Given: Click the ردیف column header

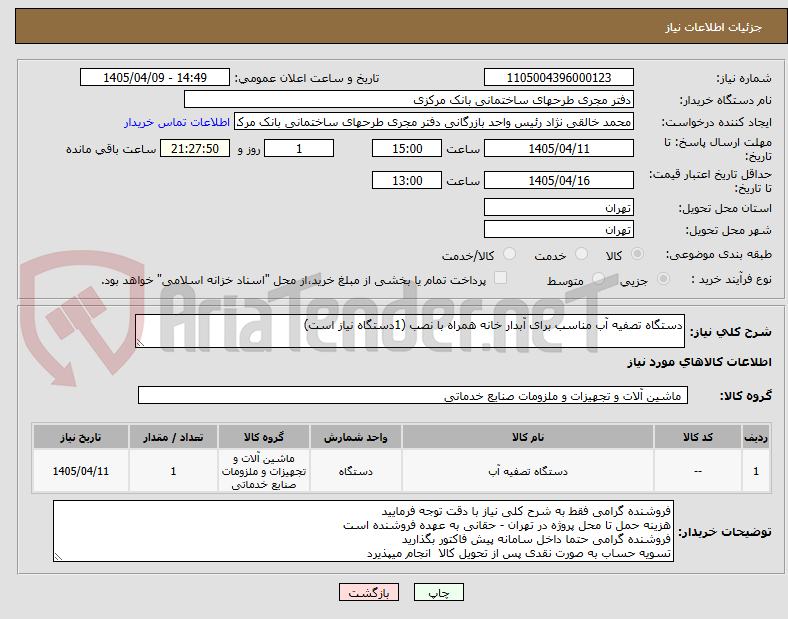Looking at the screenshot, I should coord(756,437).
